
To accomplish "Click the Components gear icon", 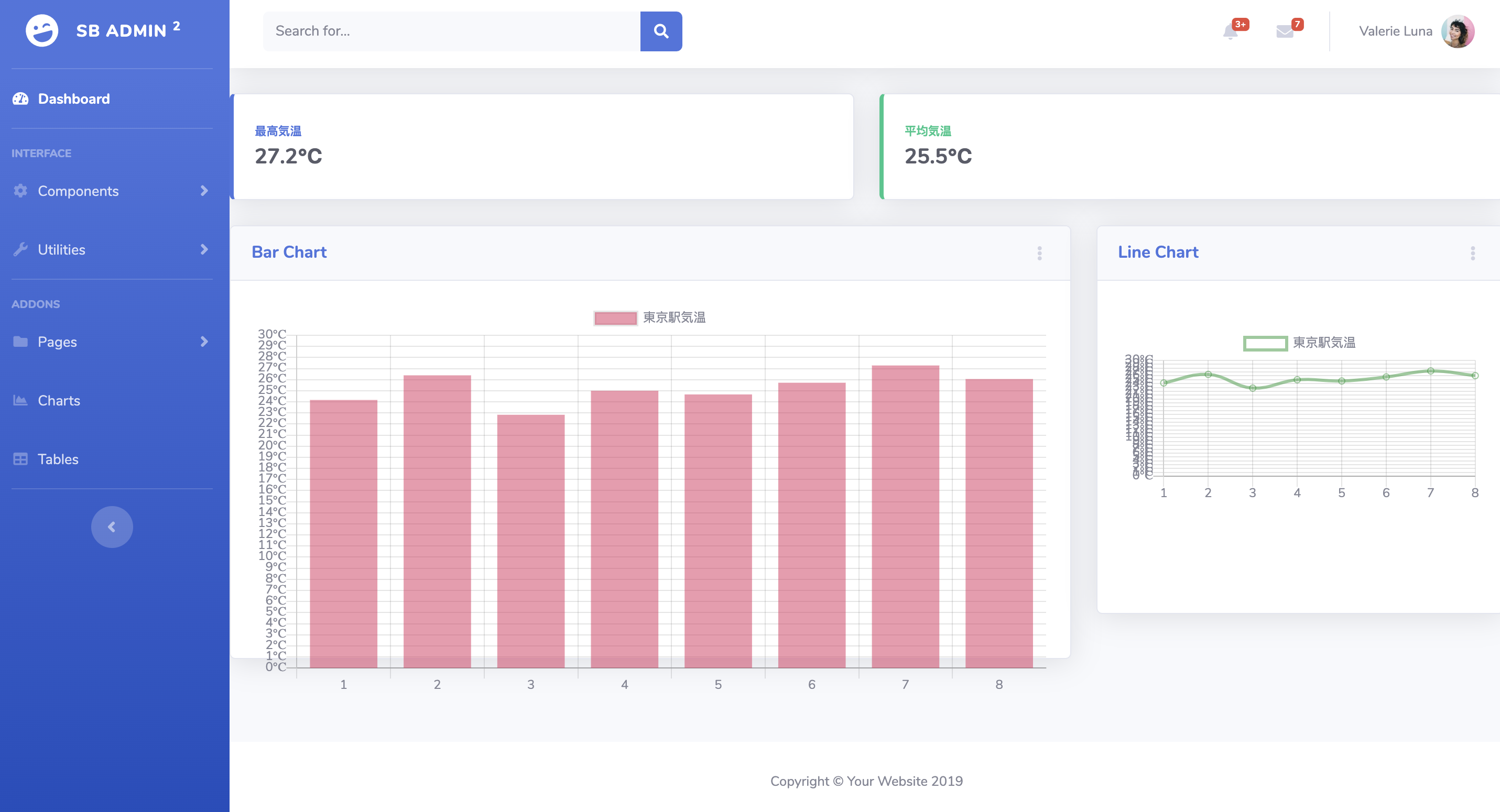I will tap(20, 191).
